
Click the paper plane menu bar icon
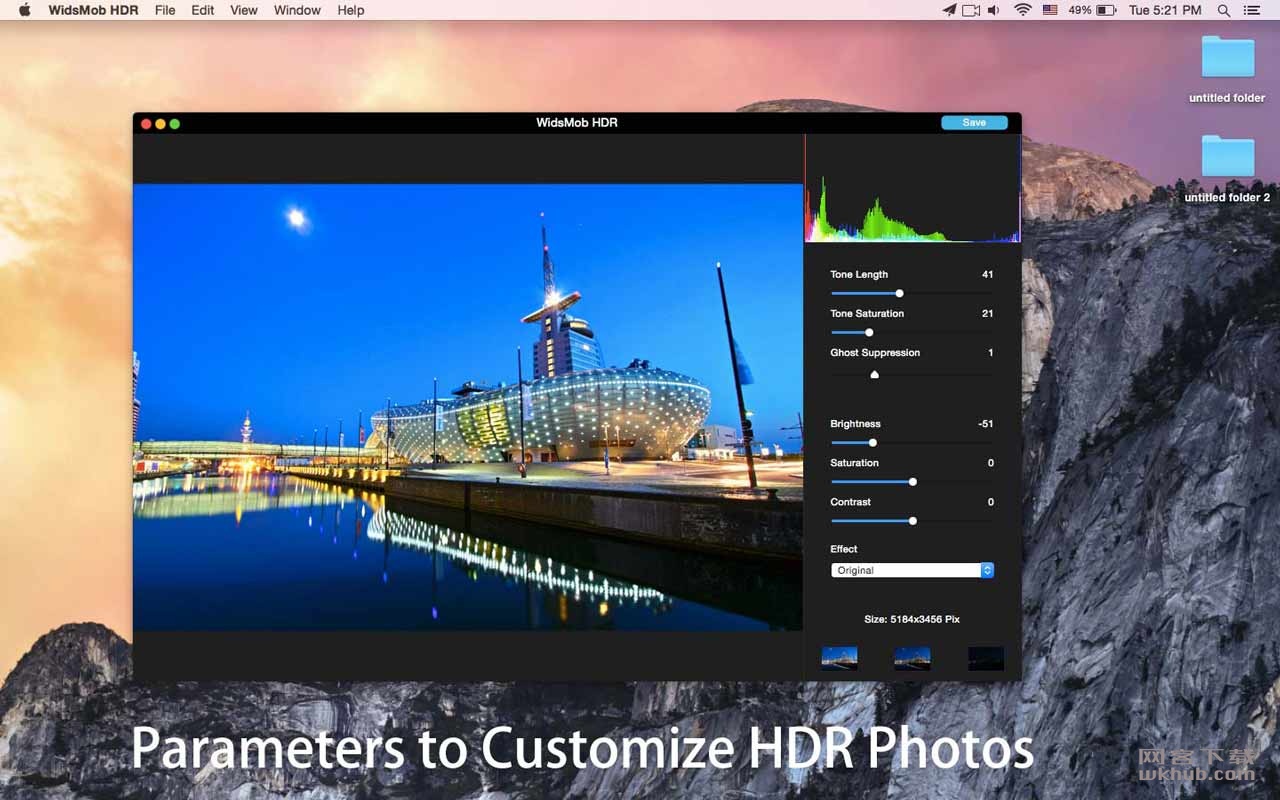949,10
